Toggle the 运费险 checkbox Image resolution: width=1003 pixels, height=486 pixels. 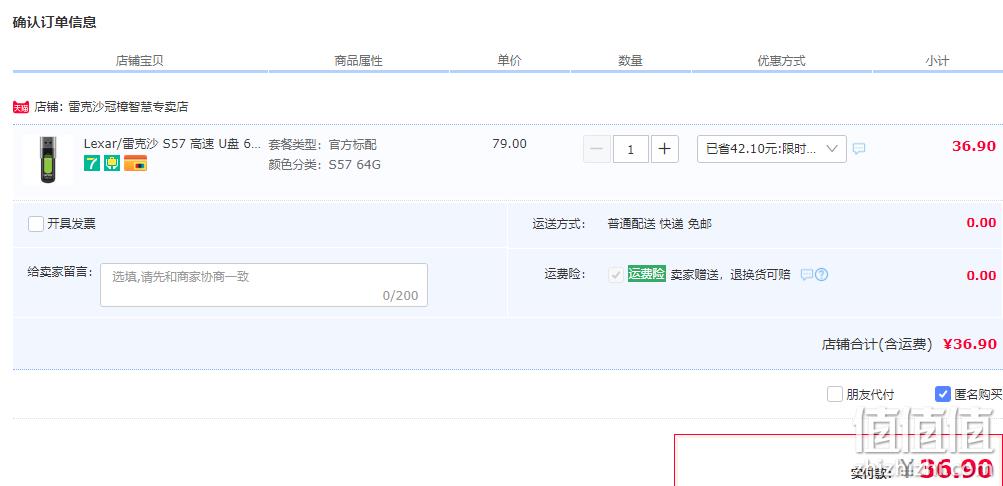(x=616, y=275)
